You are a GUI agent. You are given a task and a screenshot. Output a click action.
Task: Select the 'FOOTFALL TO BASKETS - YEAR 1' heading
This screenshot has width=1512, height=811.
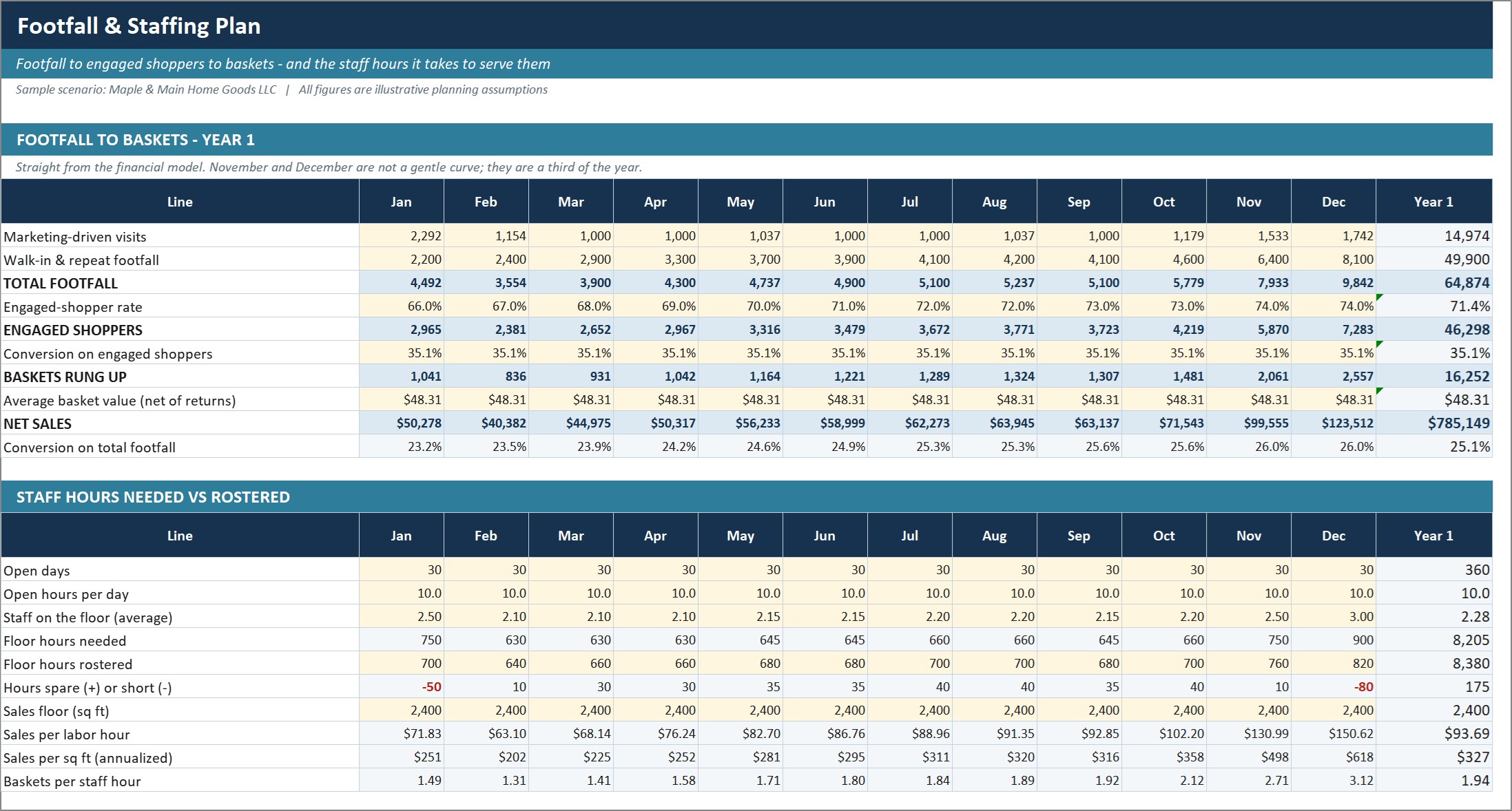coord(136,140)
